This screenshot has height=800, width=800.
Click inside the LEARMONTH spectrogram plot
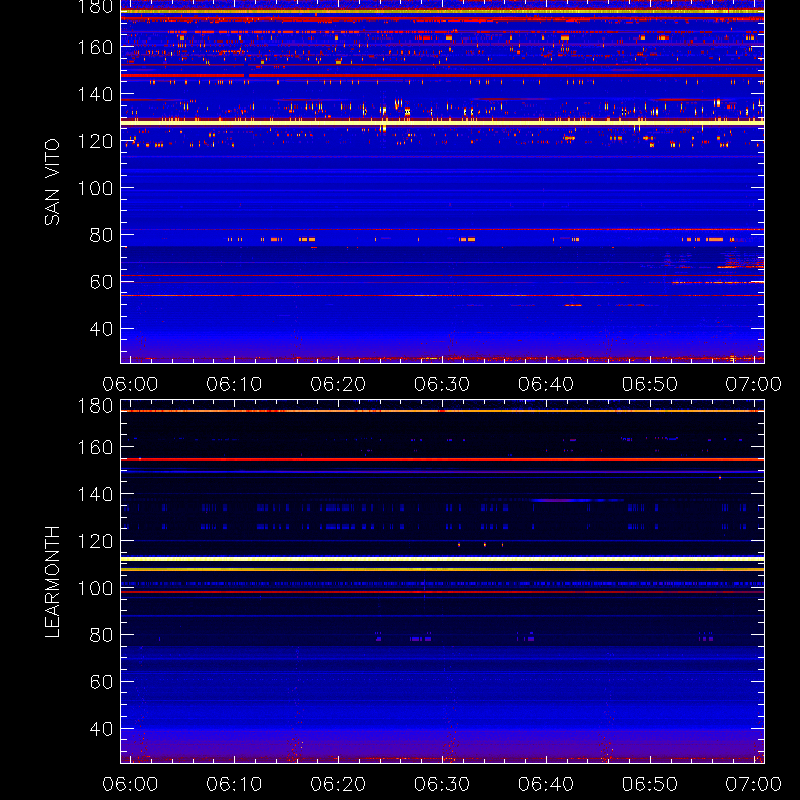coord(442,582)
